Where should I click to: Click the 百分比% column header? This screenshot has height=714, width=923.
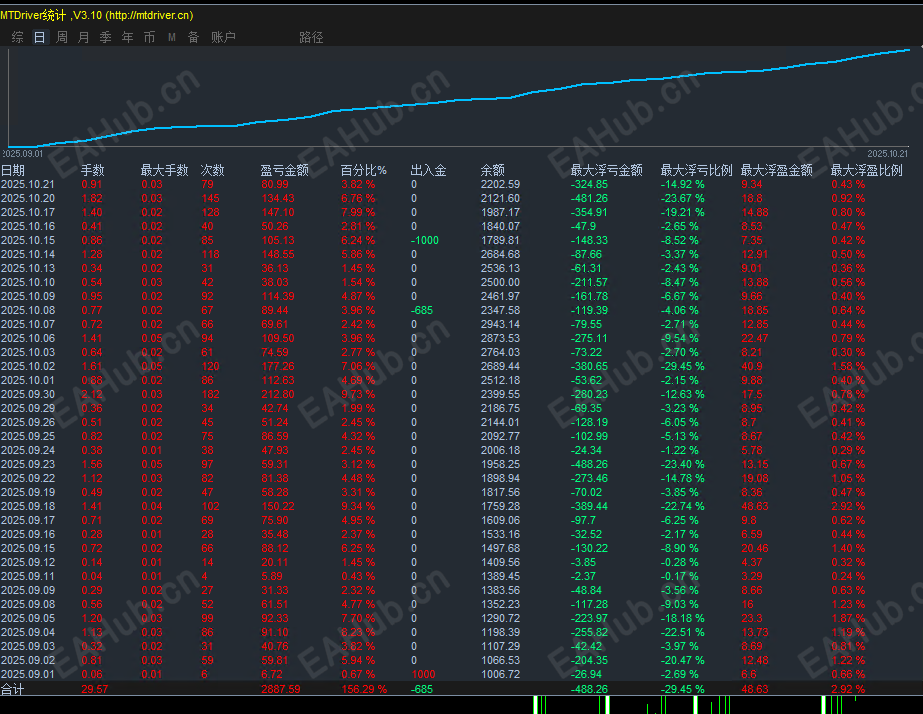363,170
